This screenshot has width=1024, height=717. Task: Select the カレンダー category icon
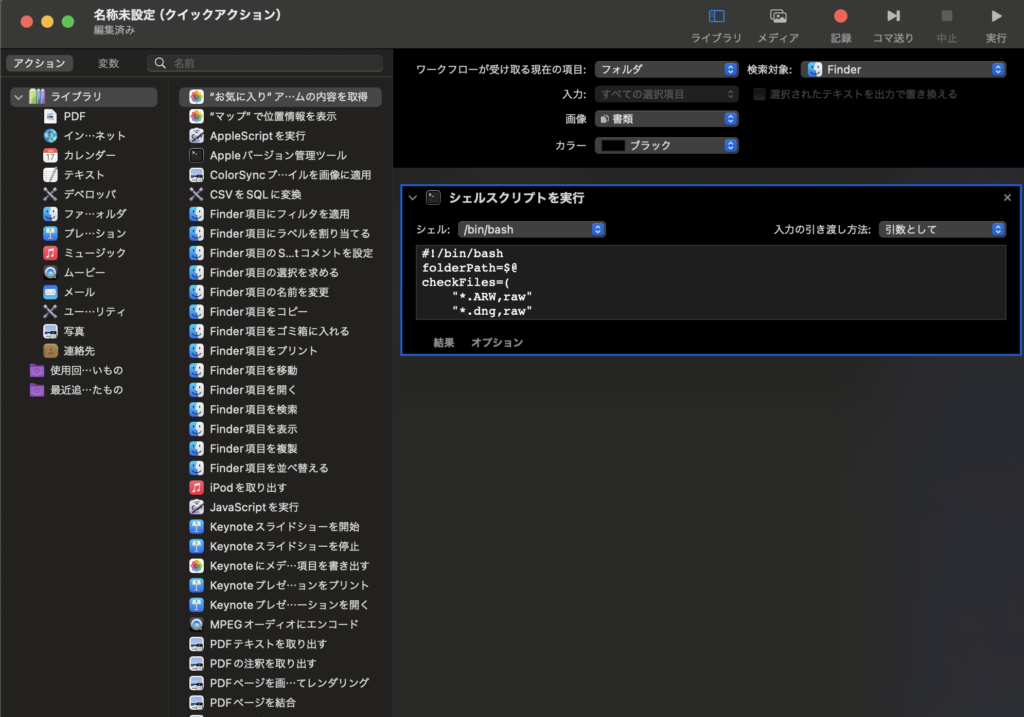[x=50, y=155]
